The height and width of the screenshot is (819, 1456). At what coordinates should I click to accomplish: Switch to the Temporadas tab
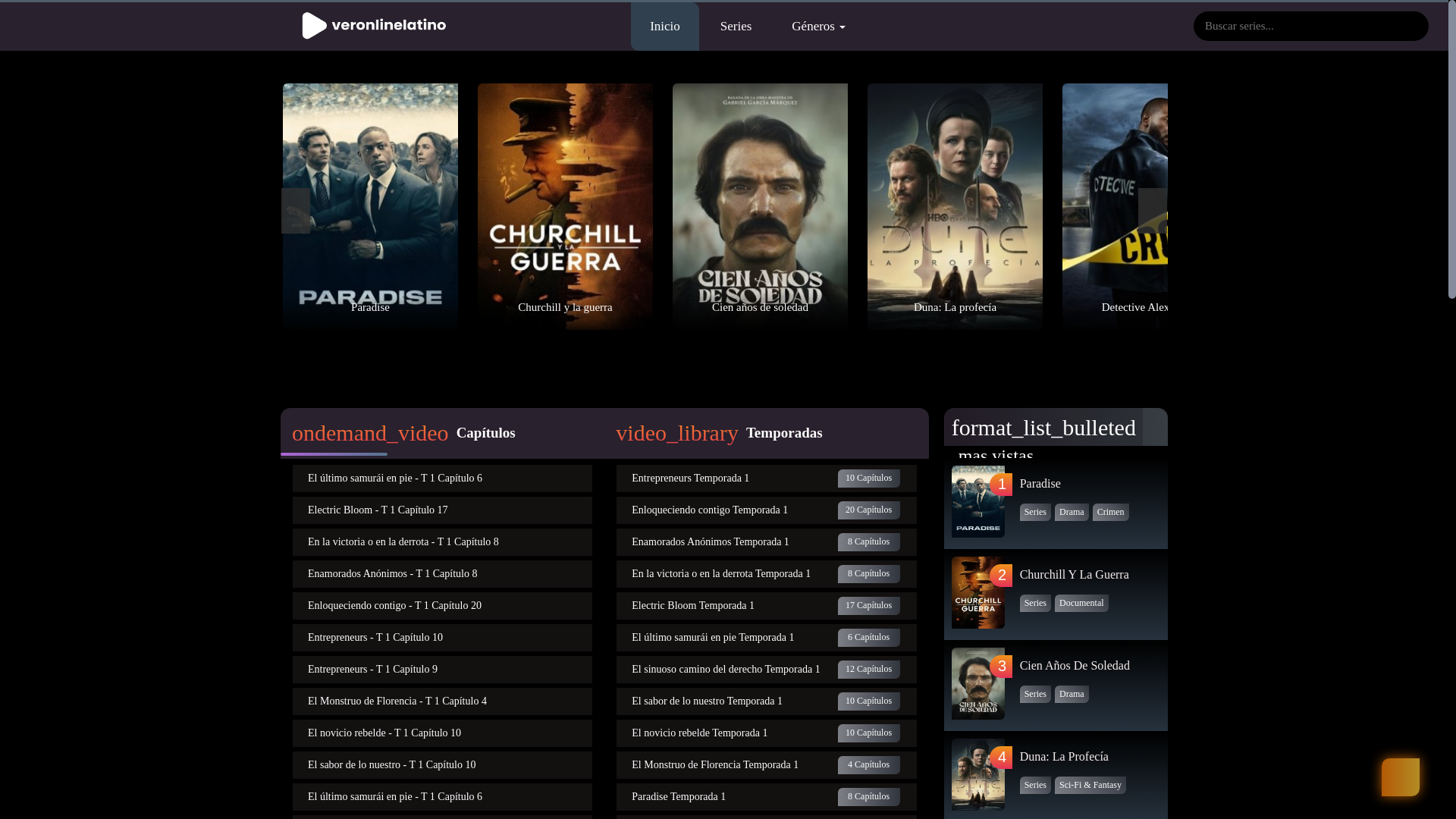point(784,433)
